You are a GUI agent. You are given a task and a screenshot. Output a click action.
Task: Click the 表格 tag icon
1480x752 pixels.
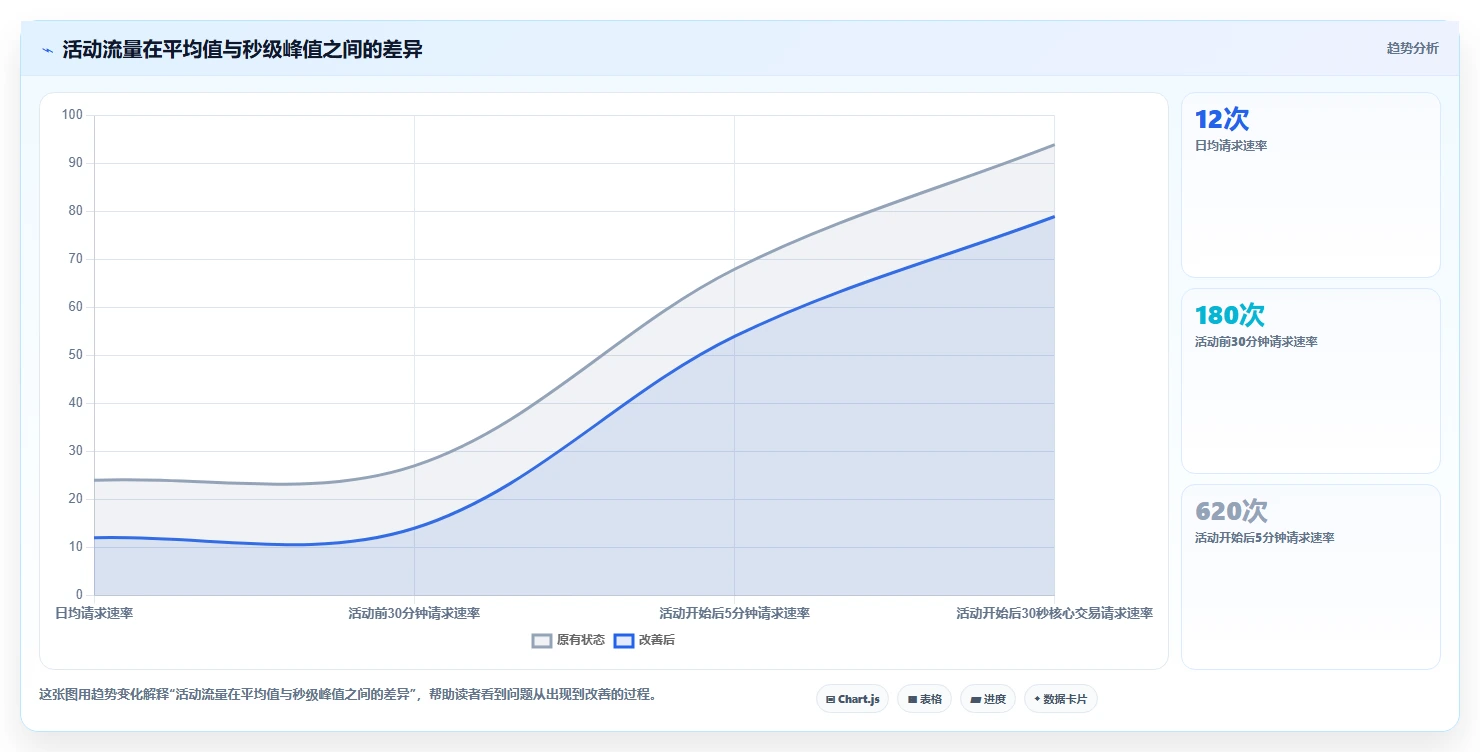(x=912, y=700)
